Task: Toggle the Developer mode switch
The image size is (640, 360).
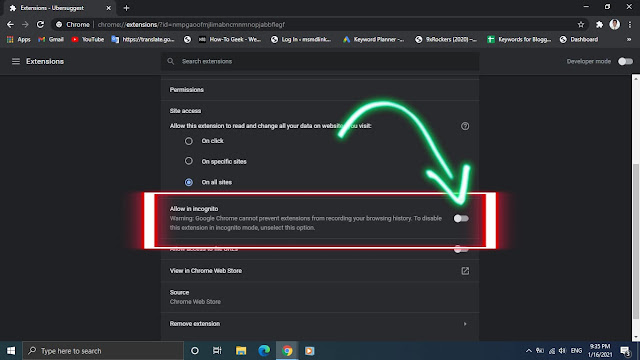Action: (625, 61)
